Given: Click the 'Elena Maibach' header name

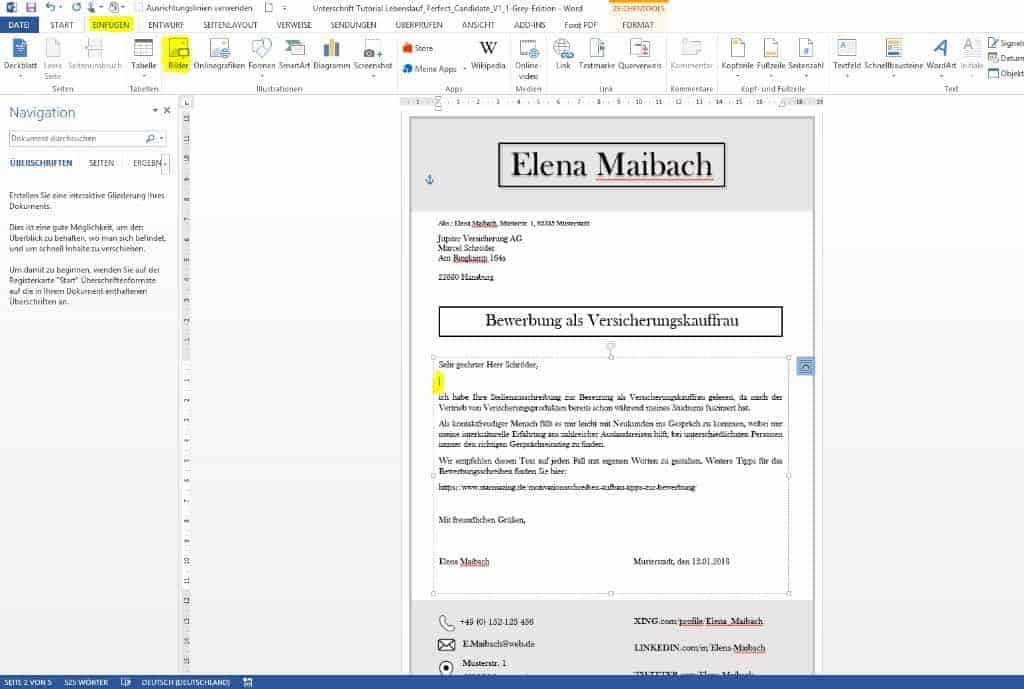Looking at the screenshot, I should point(611,165).
